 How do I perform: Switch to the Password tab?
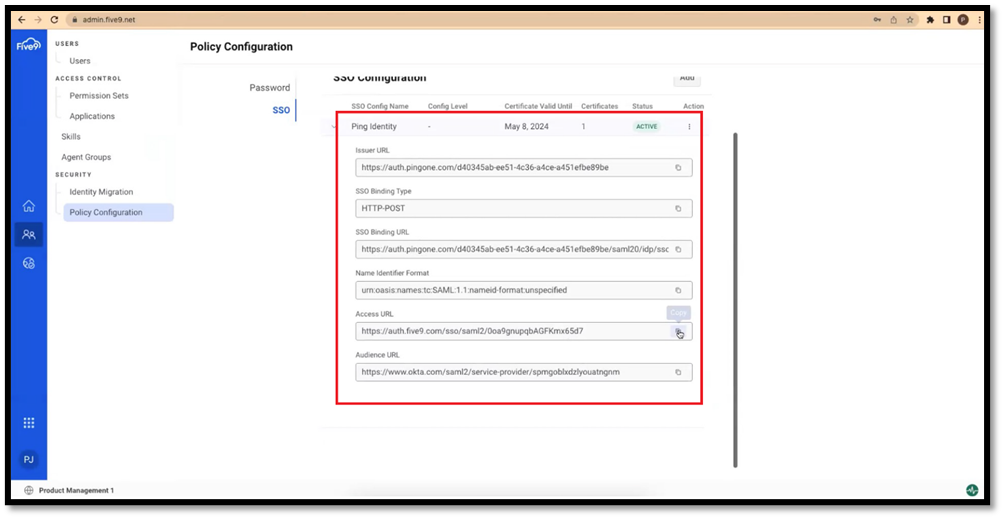pyautogui.click(x=269, y=88)
